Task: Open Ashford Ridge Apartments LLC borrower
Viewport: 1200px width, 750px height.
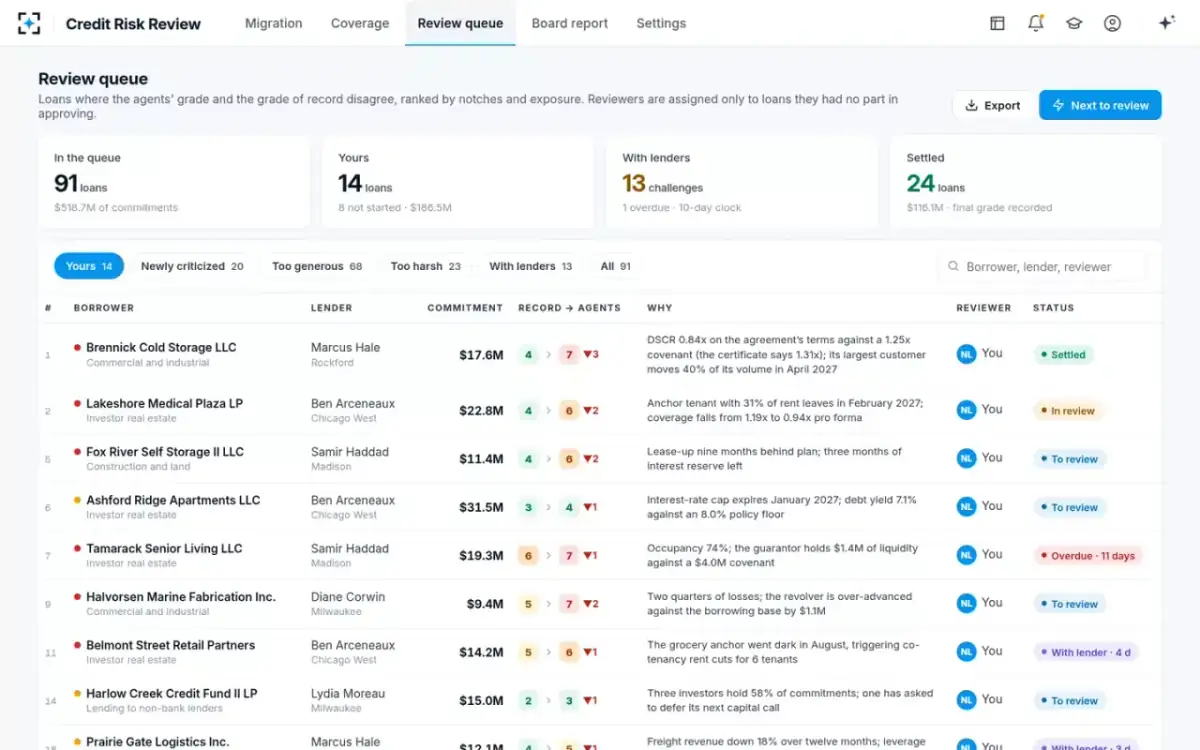Action: 173,500
